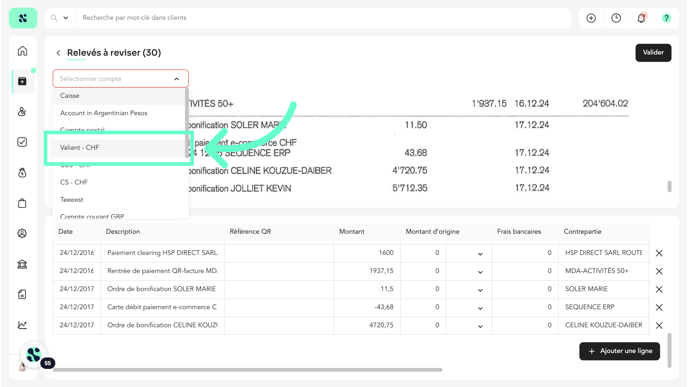Edit description Carte débit paiement e-commerce

pyautogui.click(x=162, y=307)
